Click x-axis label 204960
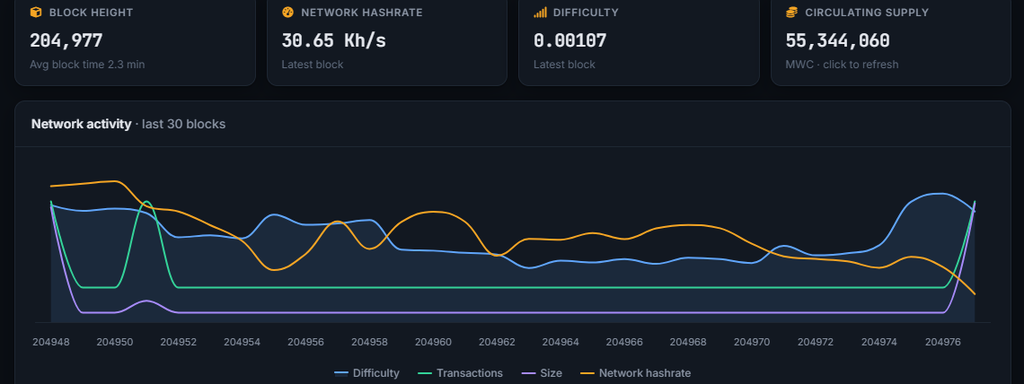1024x384 pixels. click(x=433, y=342)
